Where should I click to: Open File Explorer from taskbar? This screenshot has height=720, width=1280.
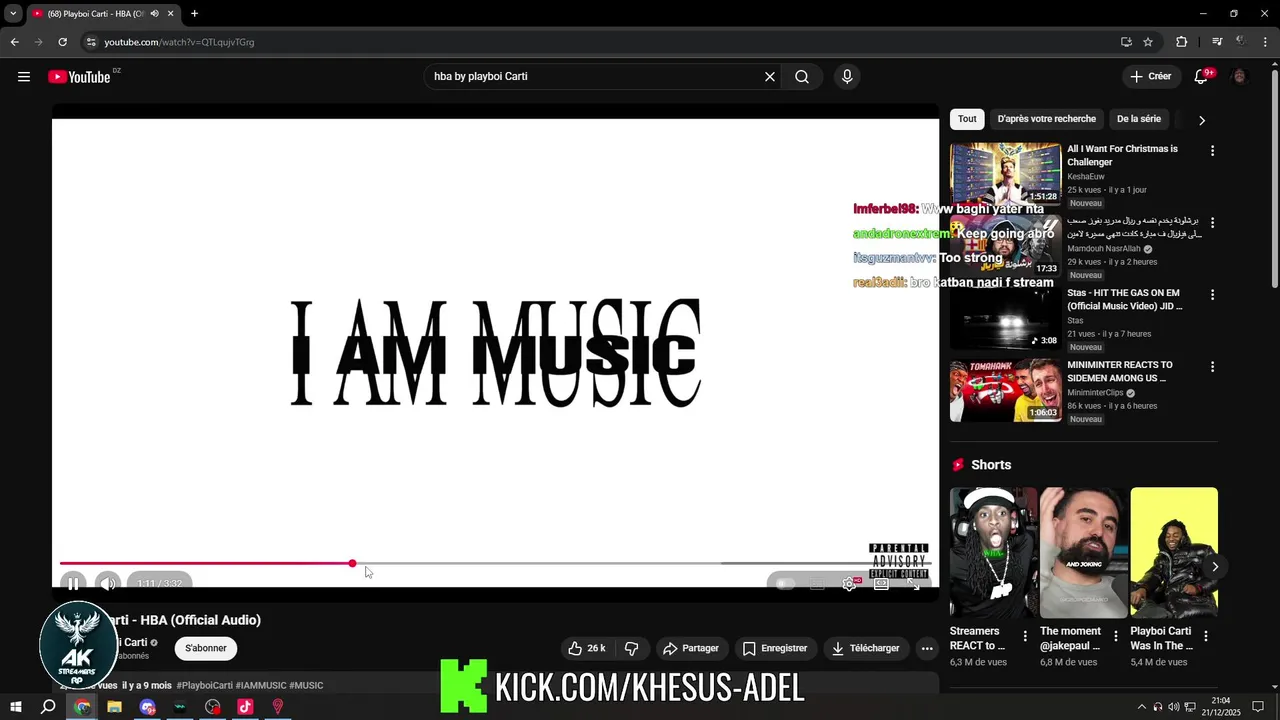pyautogui.click(x=114, y=707)
